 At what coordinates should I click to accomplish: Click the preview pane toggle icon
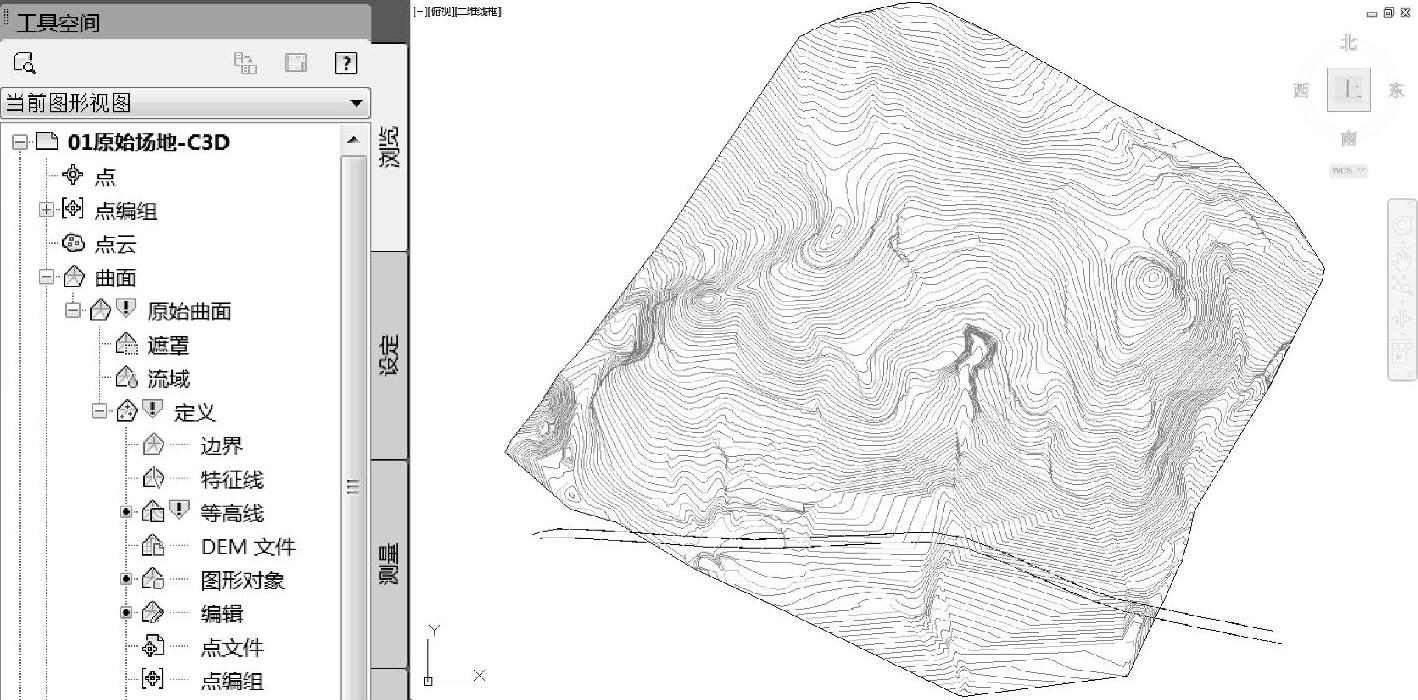296,63
